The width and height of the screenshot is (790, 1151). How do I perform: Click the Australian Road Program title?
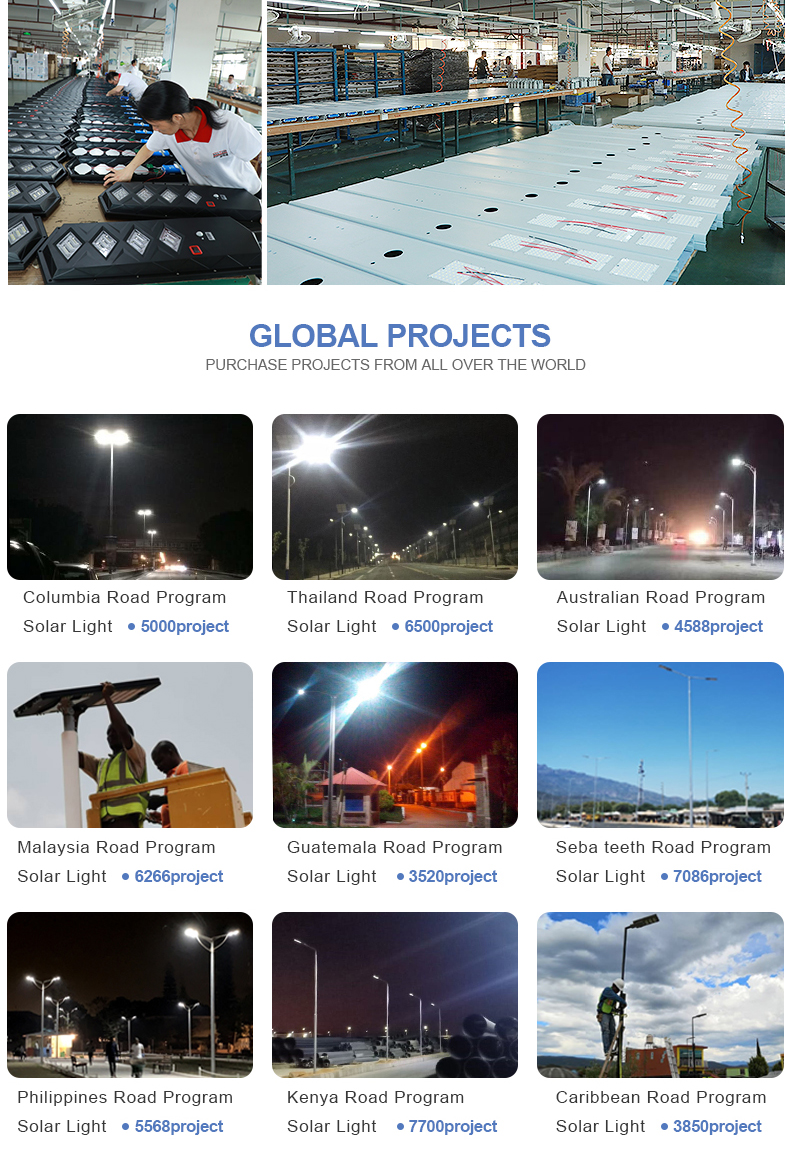[x=661, y=598]
